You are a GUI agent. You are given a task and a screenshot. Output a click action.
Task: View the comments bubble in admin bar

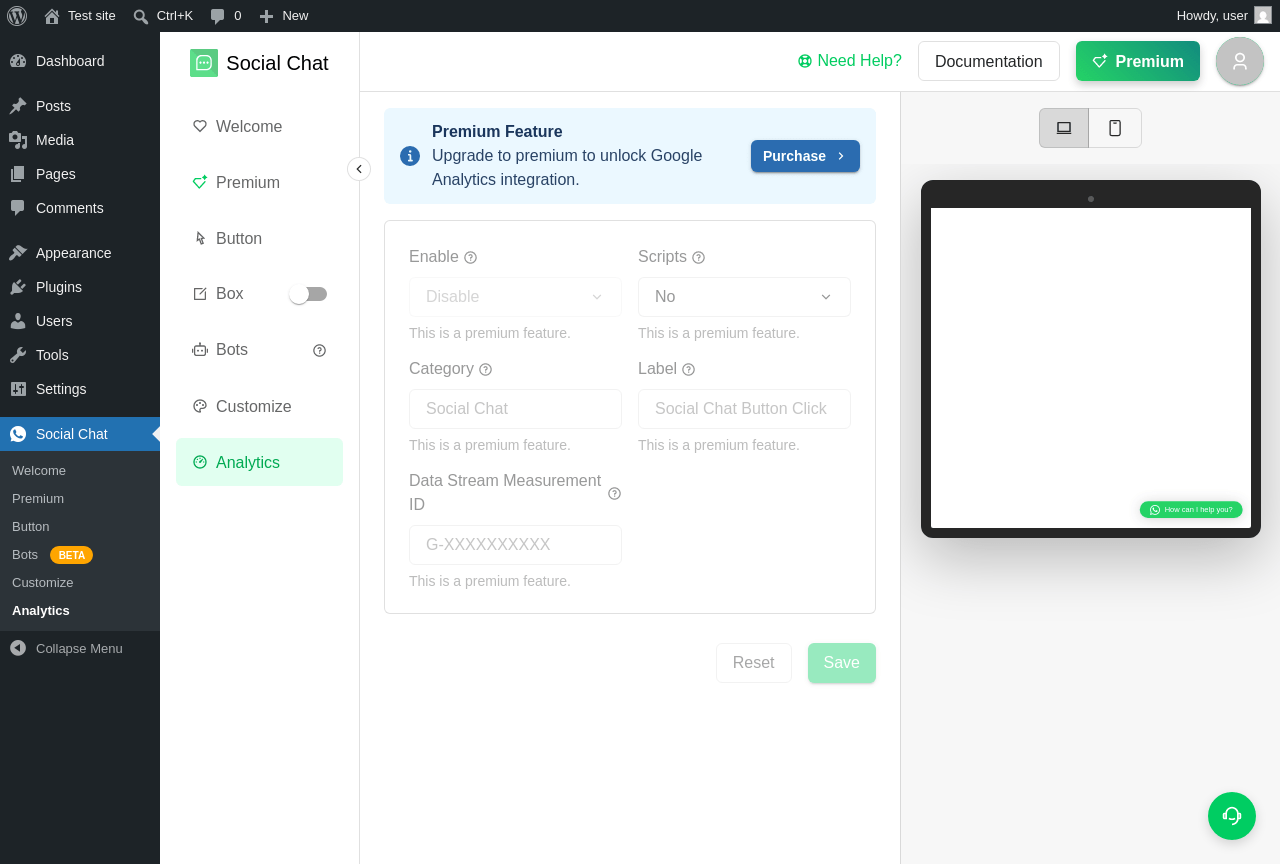point(226,16)
